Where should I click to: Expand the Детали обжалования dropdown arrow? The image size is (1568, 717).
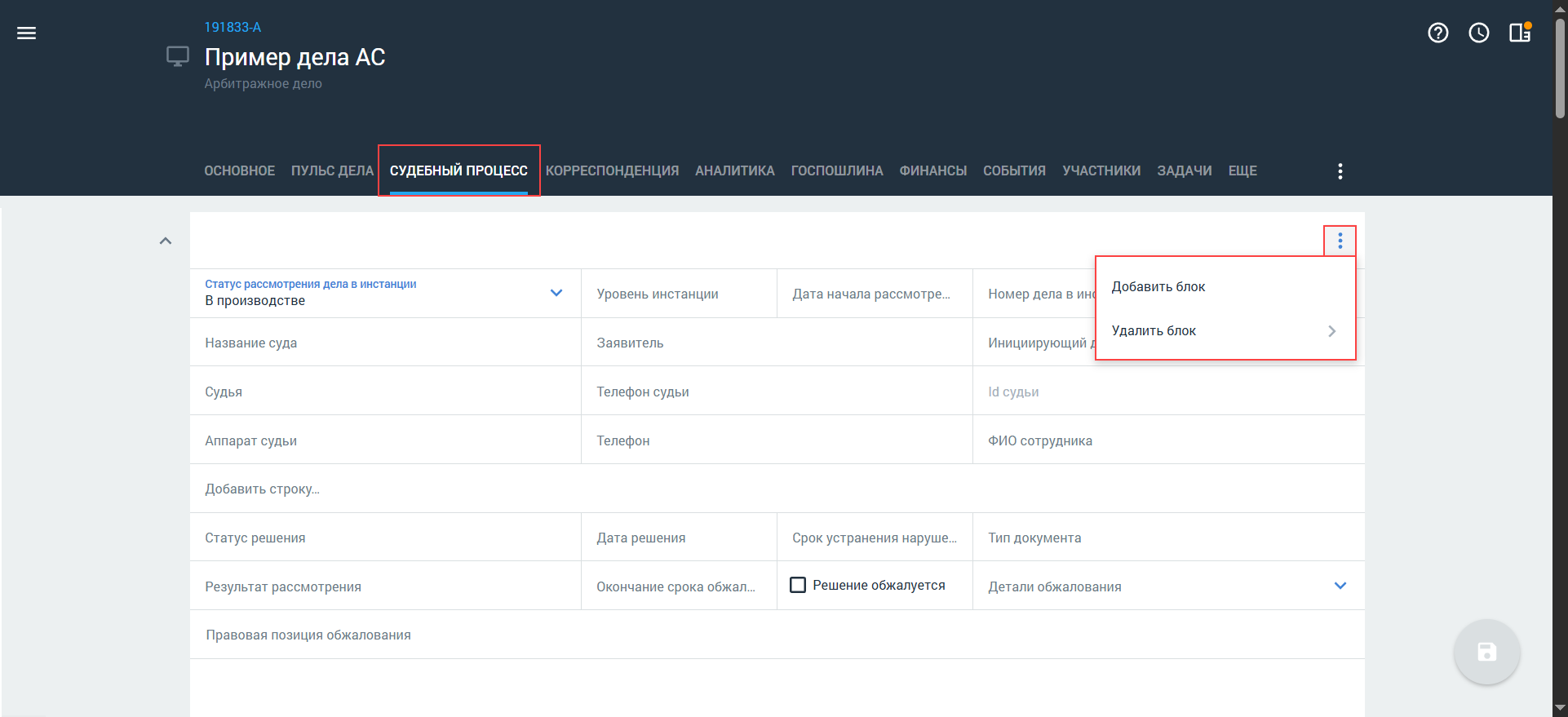(x=1340, y=586)
